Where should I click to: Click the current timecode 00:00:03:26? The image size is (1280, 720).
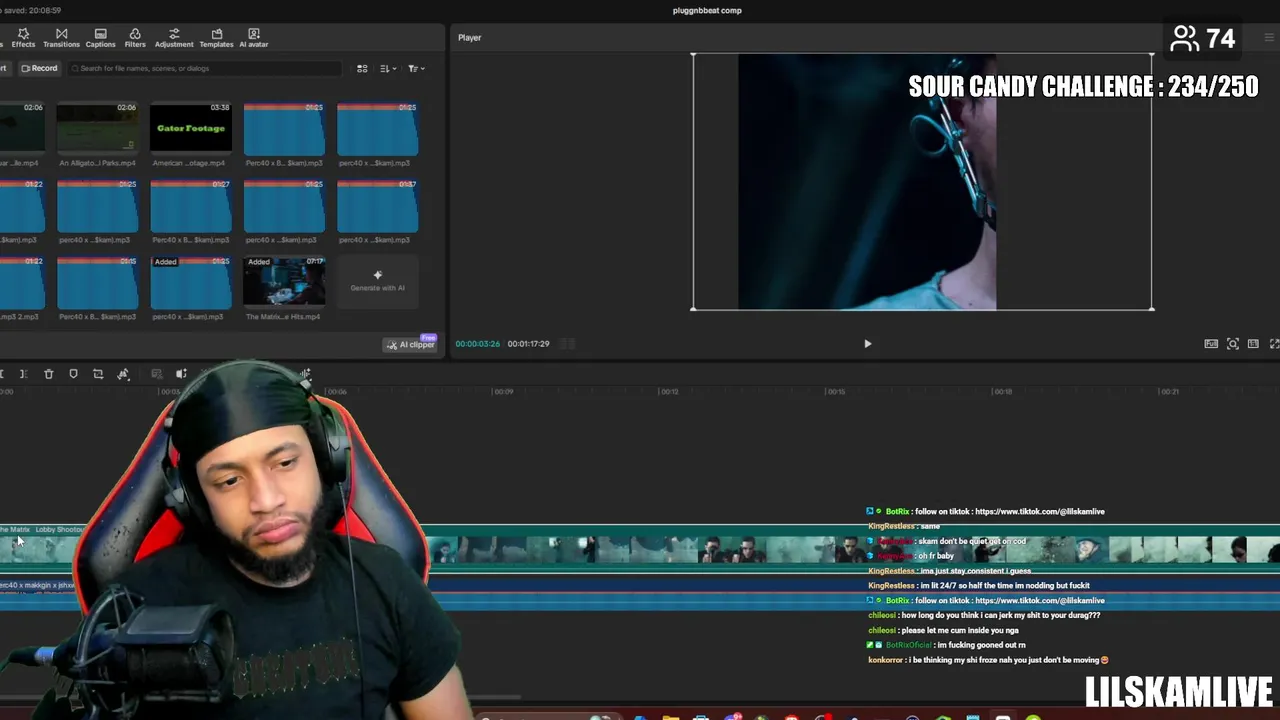tap(478, 344)
